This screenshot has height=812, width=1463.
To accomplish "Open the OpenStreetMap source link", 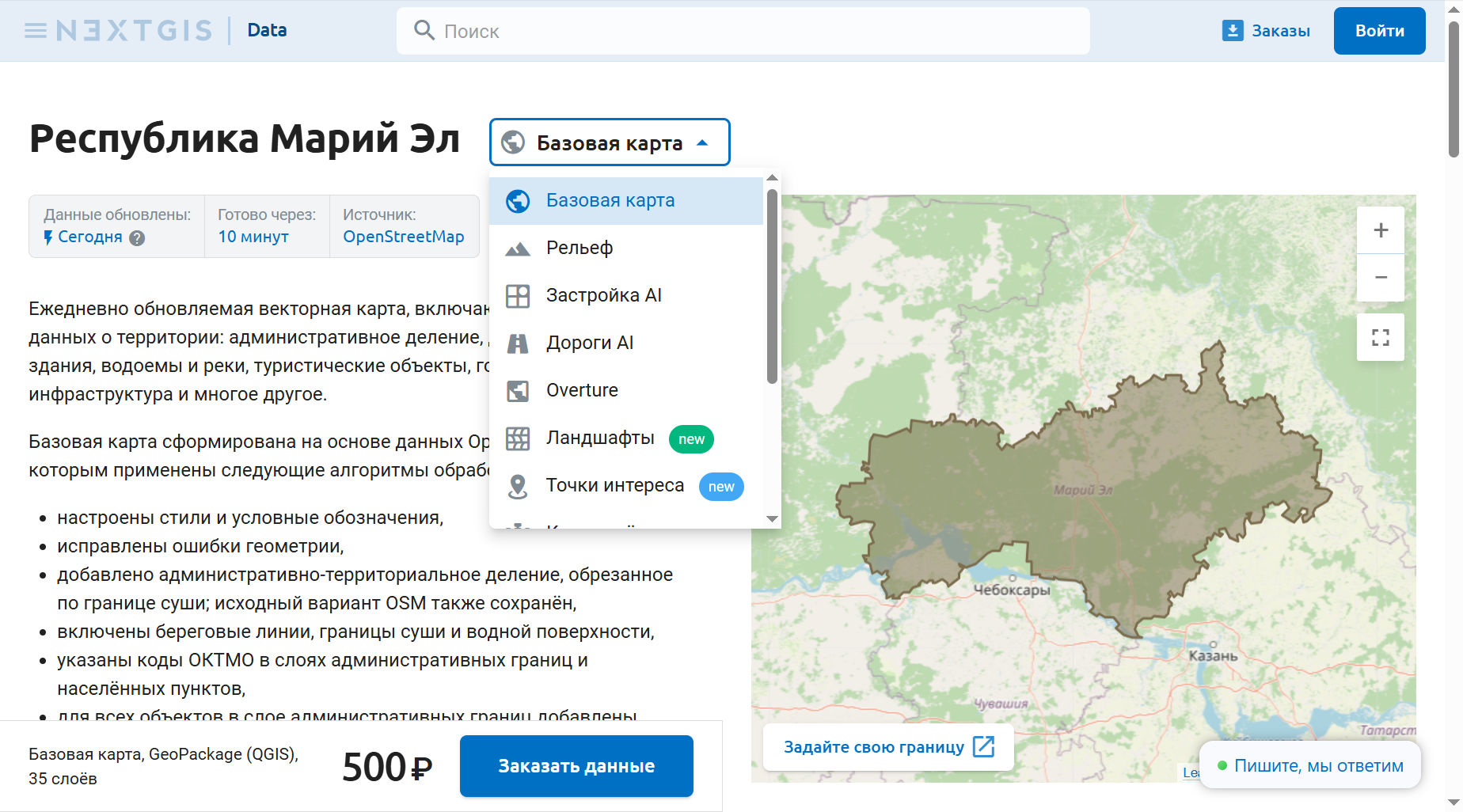I will pos(404,237).
